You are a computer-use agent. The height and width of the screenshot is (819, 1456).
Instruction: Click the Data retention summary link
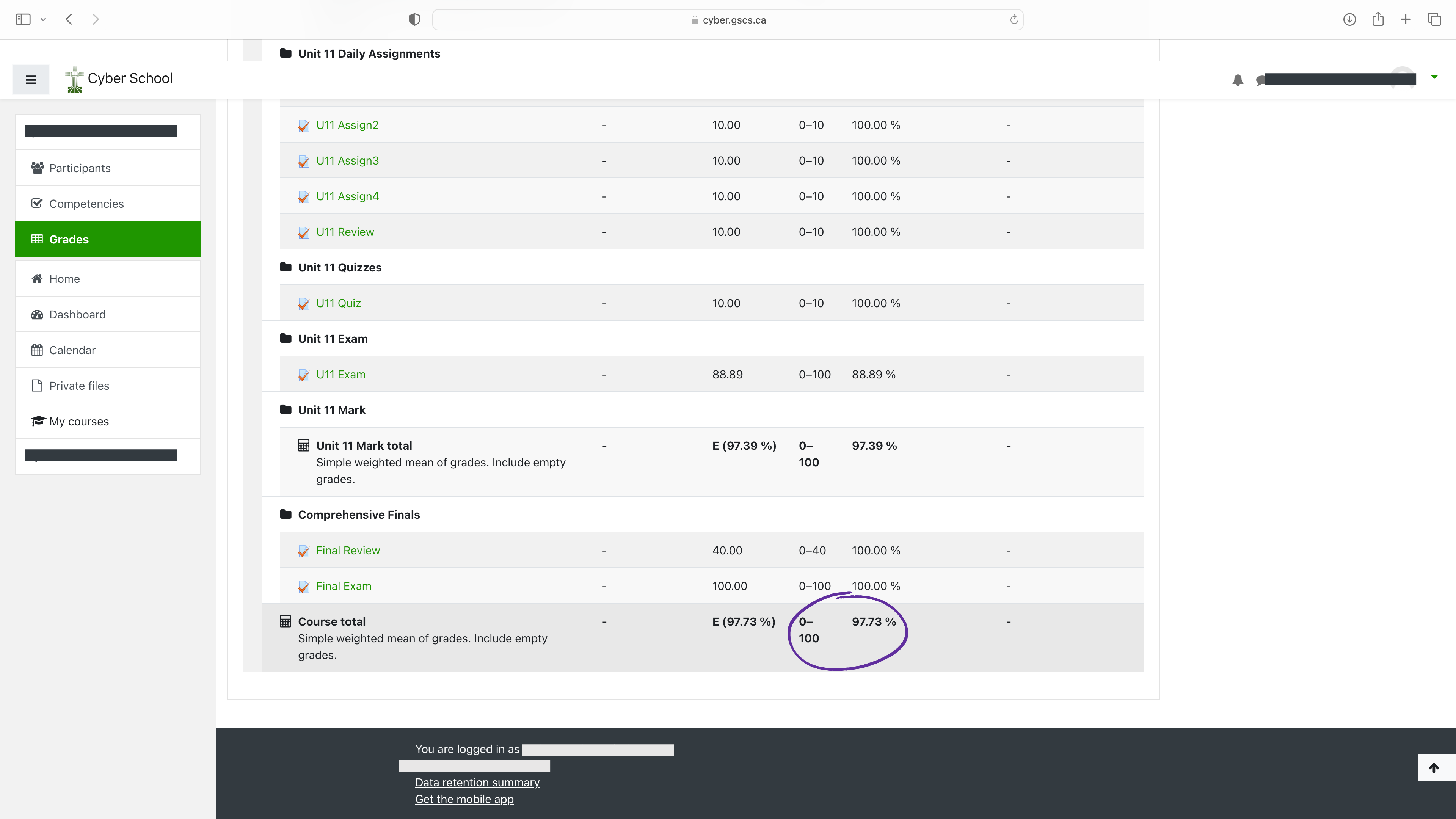coord(477,782)
